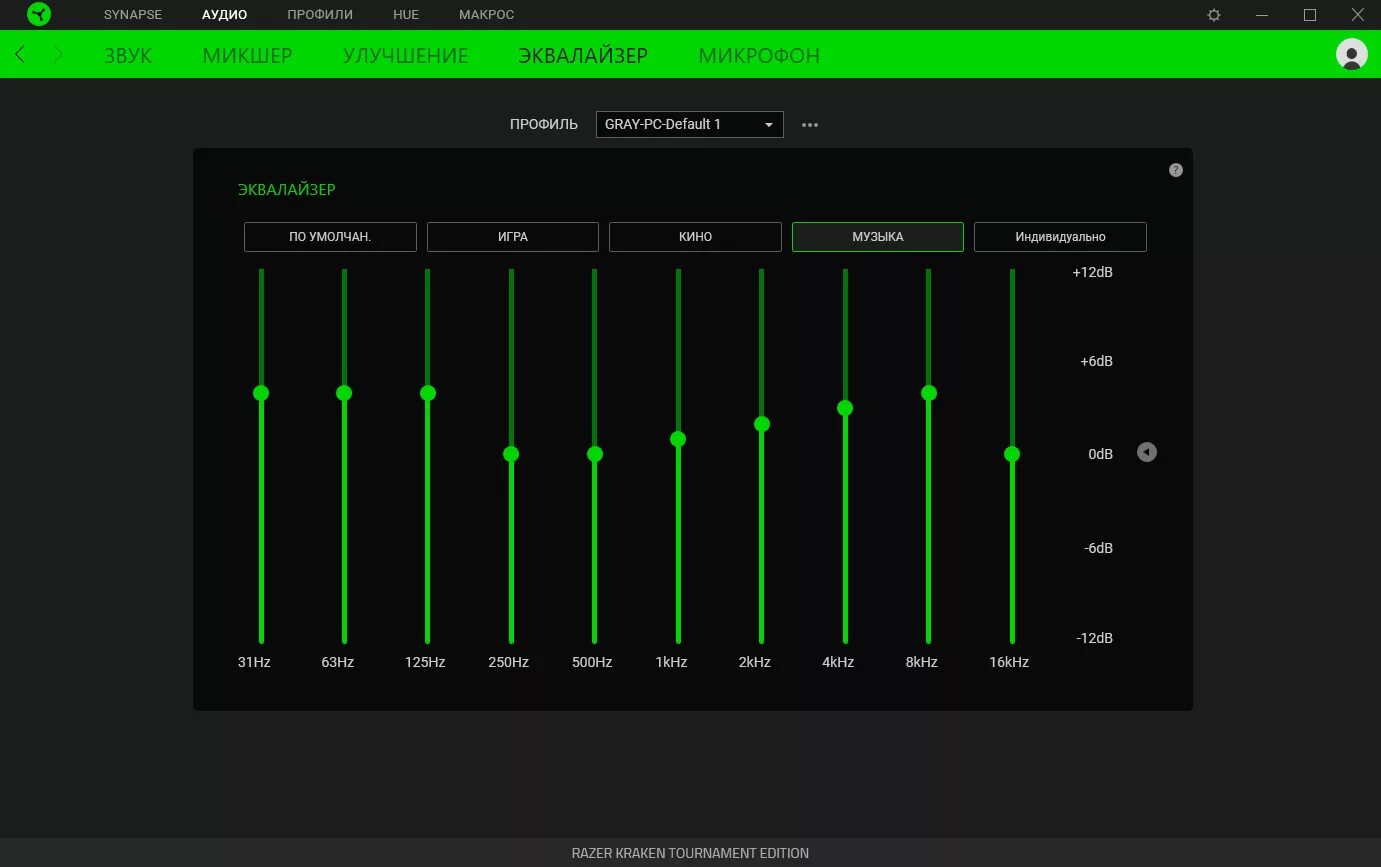Close the Razer Synapse window
This screenshot has height=867, width=1381.
(x=1357, y=15)
